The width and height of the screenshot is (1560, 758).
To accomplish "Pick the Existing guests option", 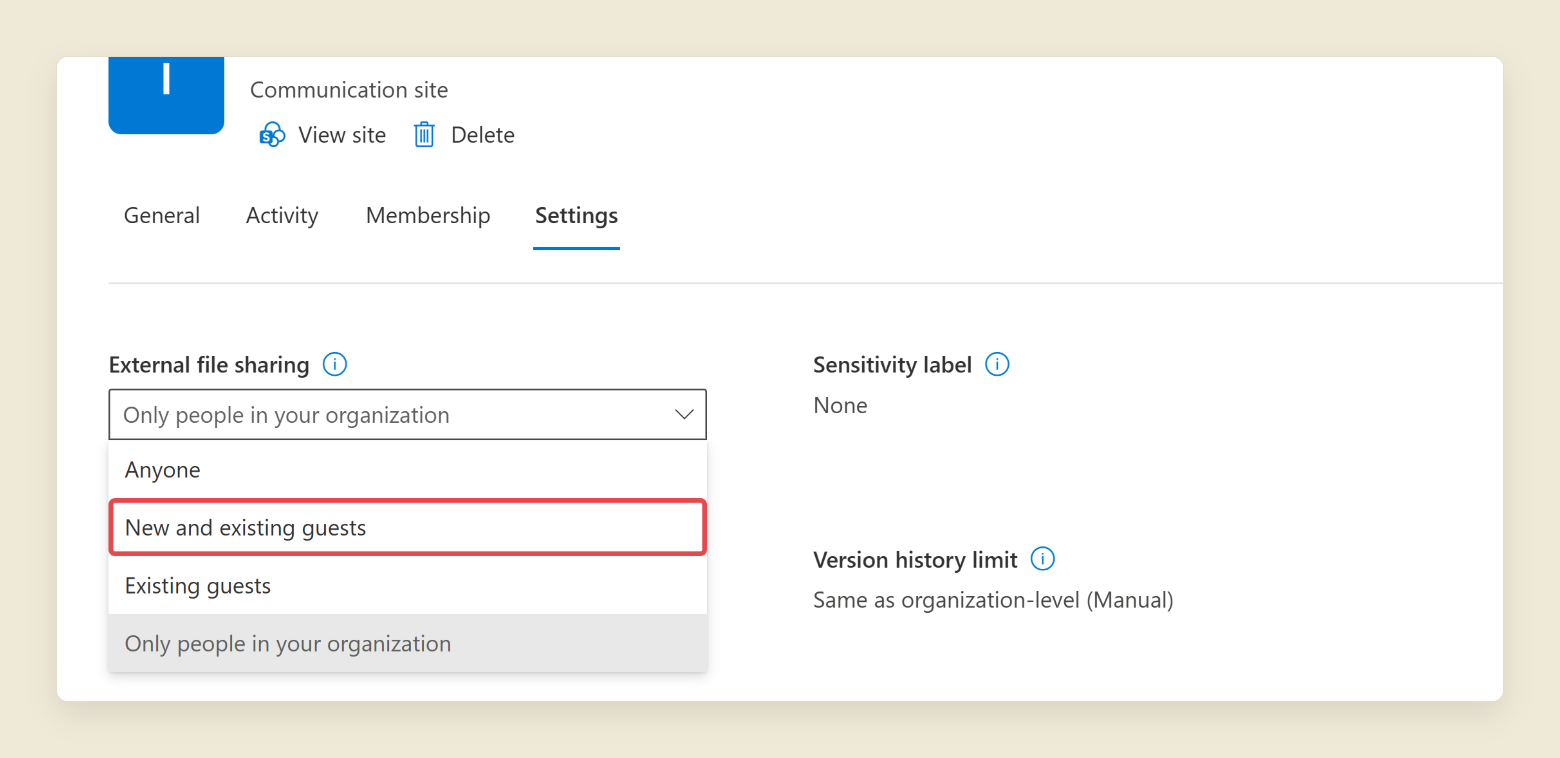I will point(407,585).
